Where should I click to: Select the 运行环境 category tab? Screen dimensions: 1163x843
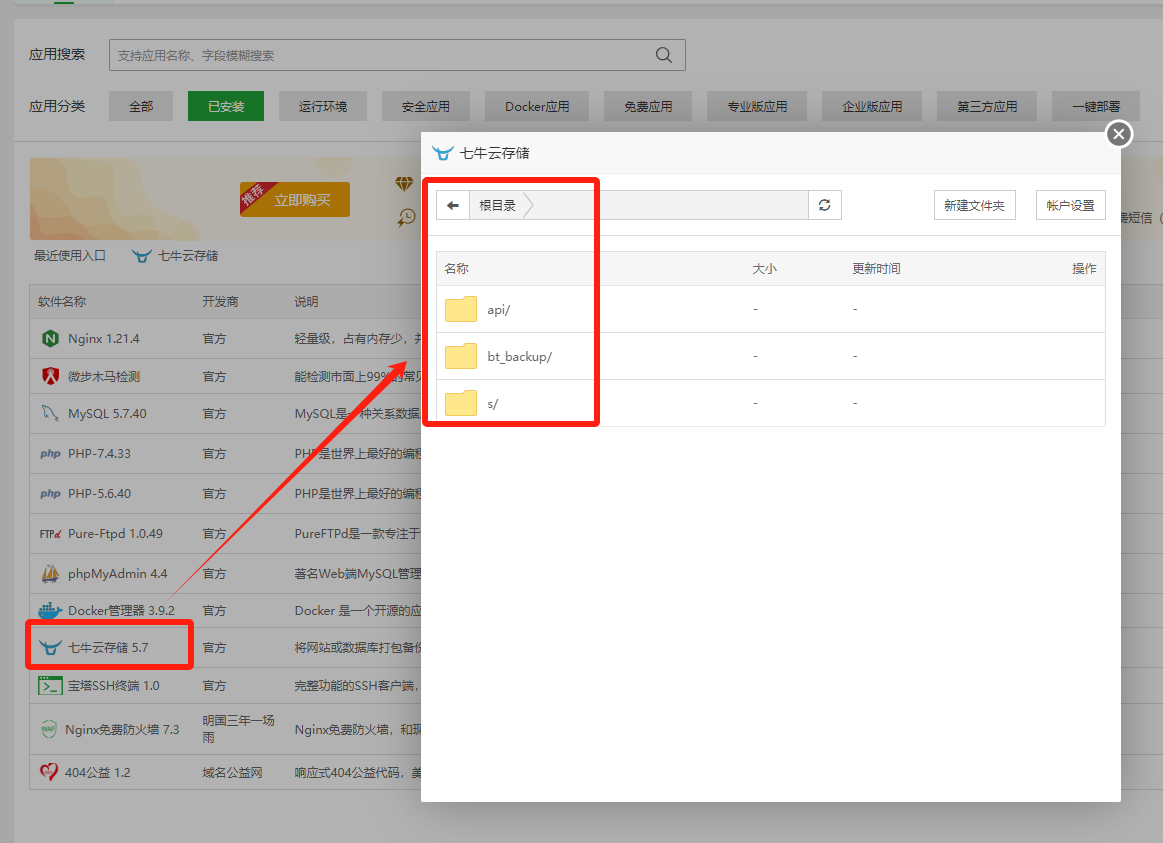pos(323,106)
